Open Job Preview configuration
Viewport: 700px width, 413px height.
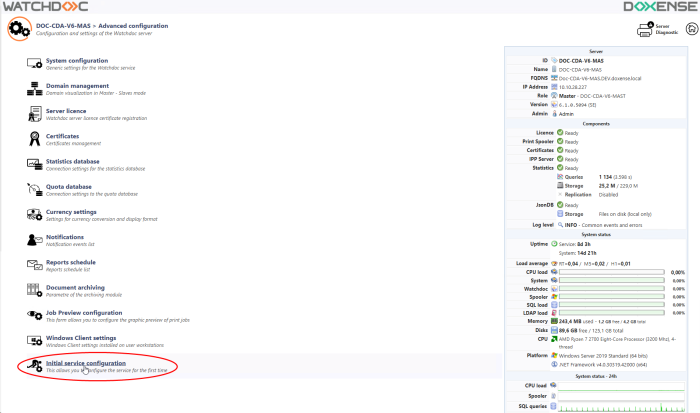(x=84, y=312)
